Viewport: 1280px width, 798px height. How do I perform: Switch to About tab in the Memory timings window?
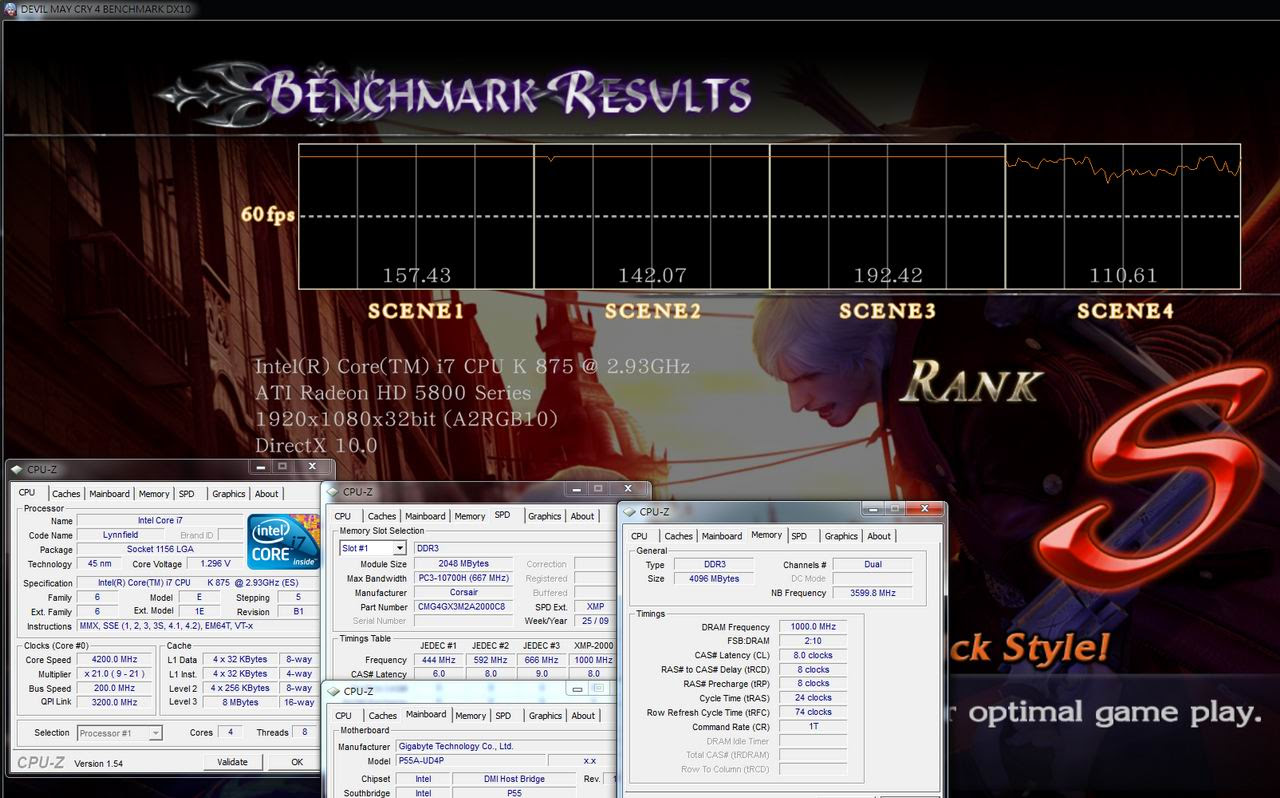pos(879,537)
